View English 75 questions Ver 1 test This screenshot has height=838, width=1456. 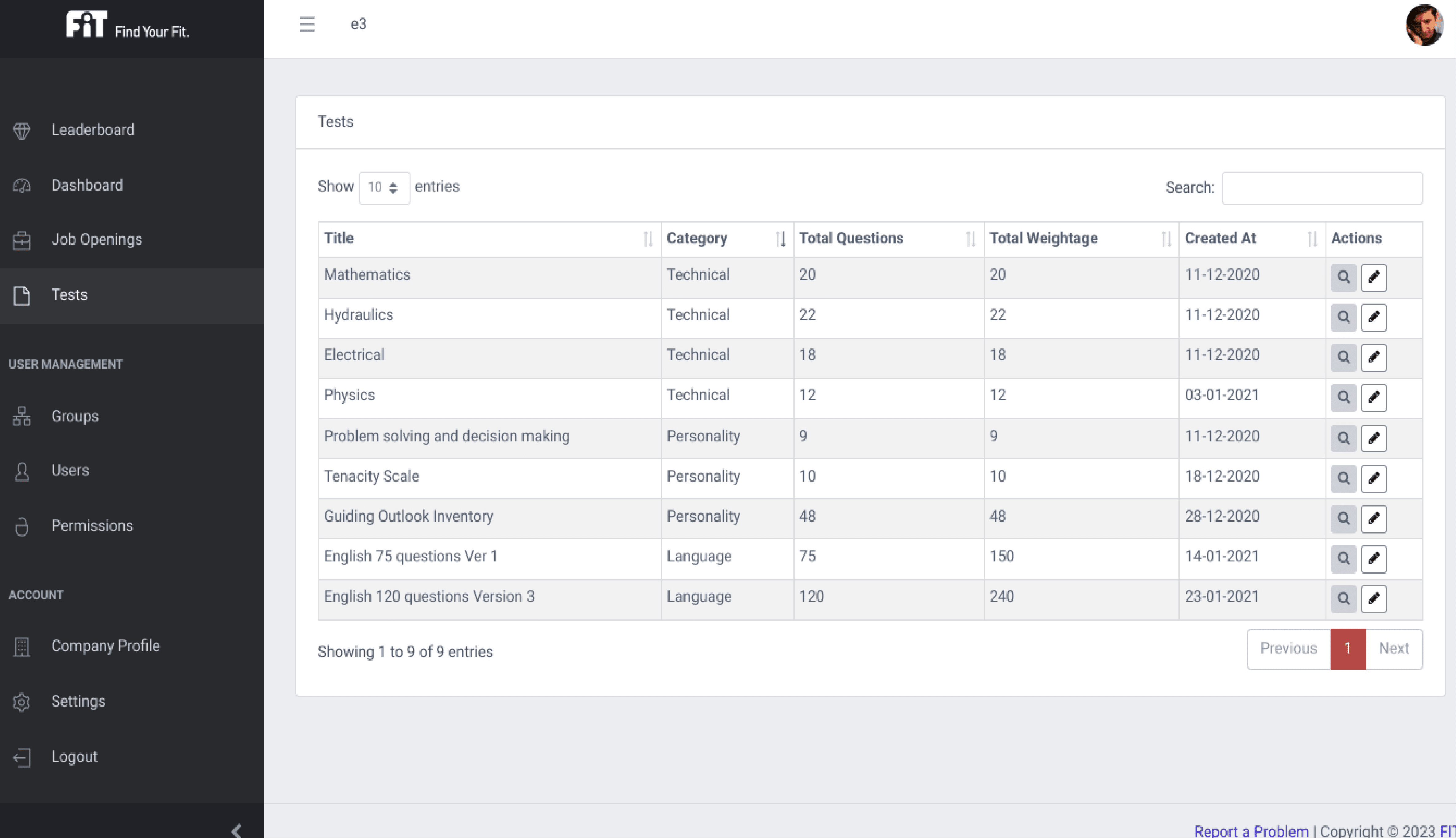1343,559
